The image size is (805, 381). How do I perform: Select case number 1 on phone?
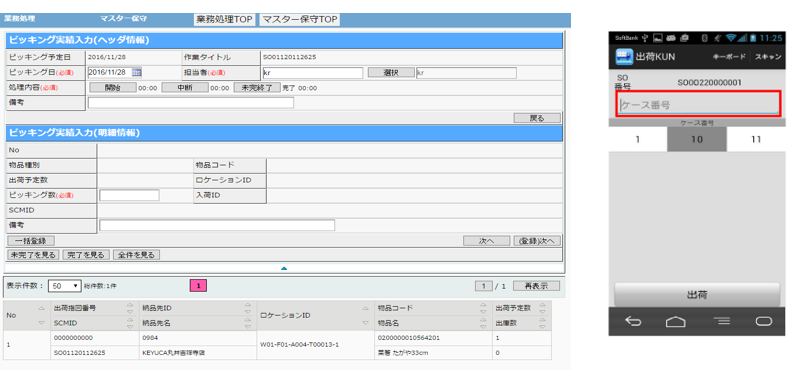(x=638, y=139)
